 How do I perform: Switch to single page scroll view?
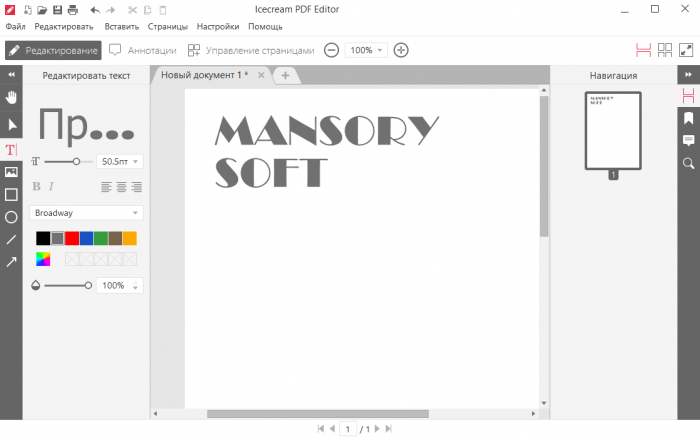pyautogui.click(x=643, y=50)
